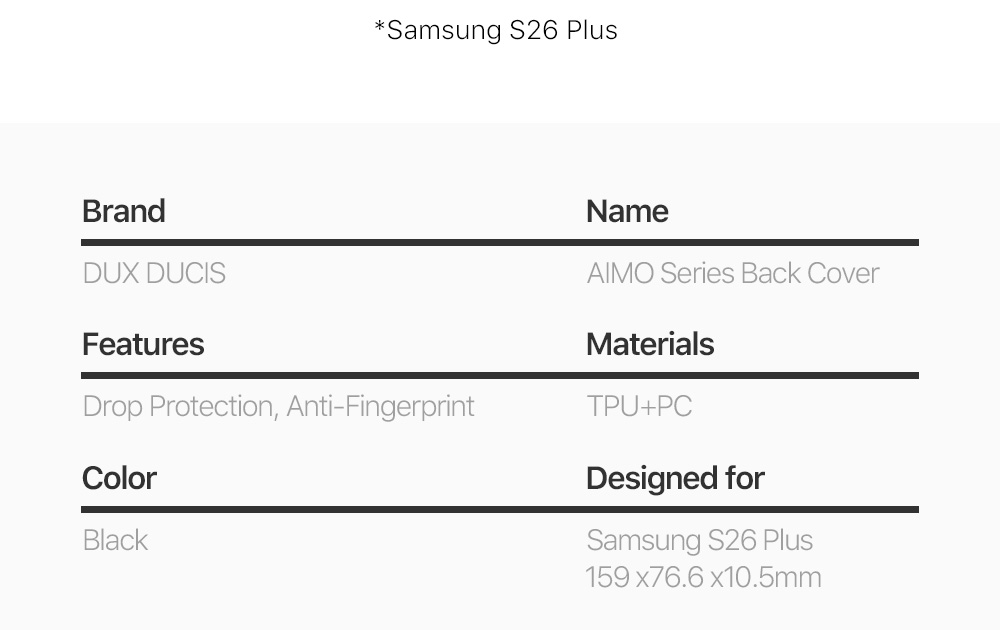Click the Designed for label

coord(675,478)
